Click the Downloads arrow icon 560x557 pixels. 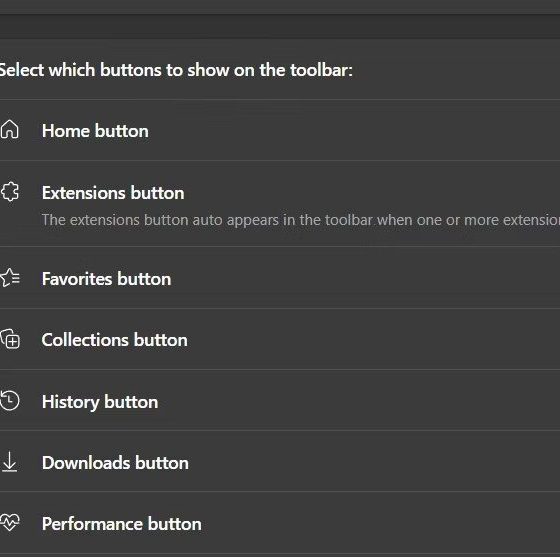point(9,462)
